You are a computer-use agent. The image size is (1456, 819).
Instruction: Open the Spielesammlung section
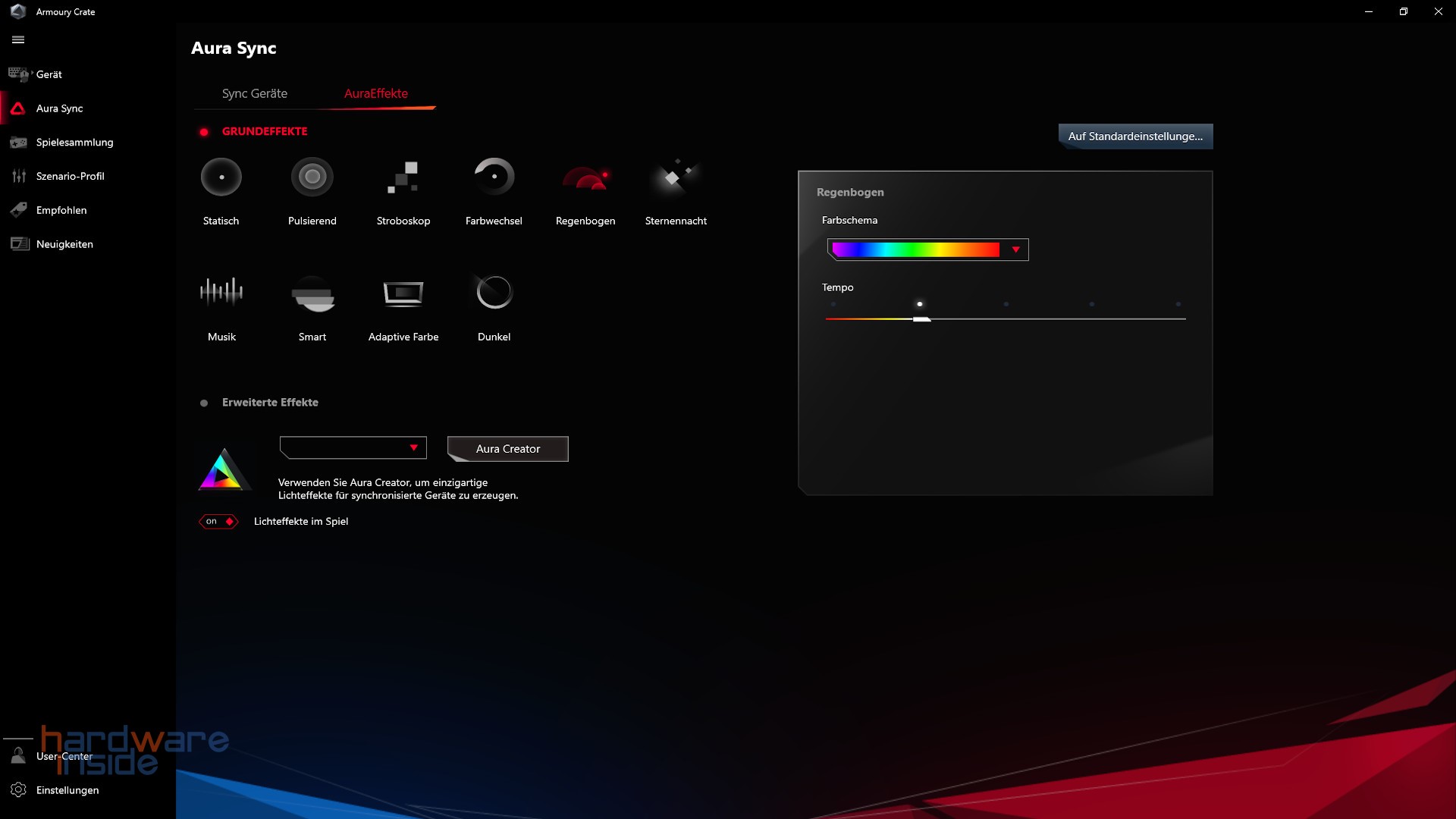(75, 142)
